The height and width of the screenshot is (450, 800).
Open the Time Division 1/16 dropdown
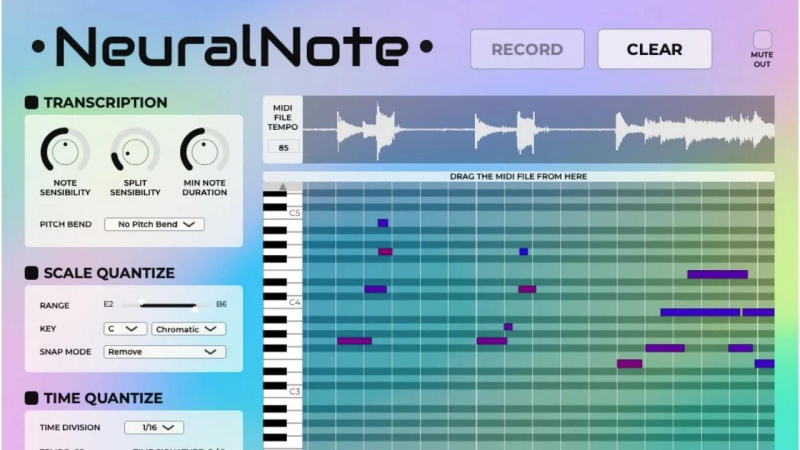(x=154, y=428)
